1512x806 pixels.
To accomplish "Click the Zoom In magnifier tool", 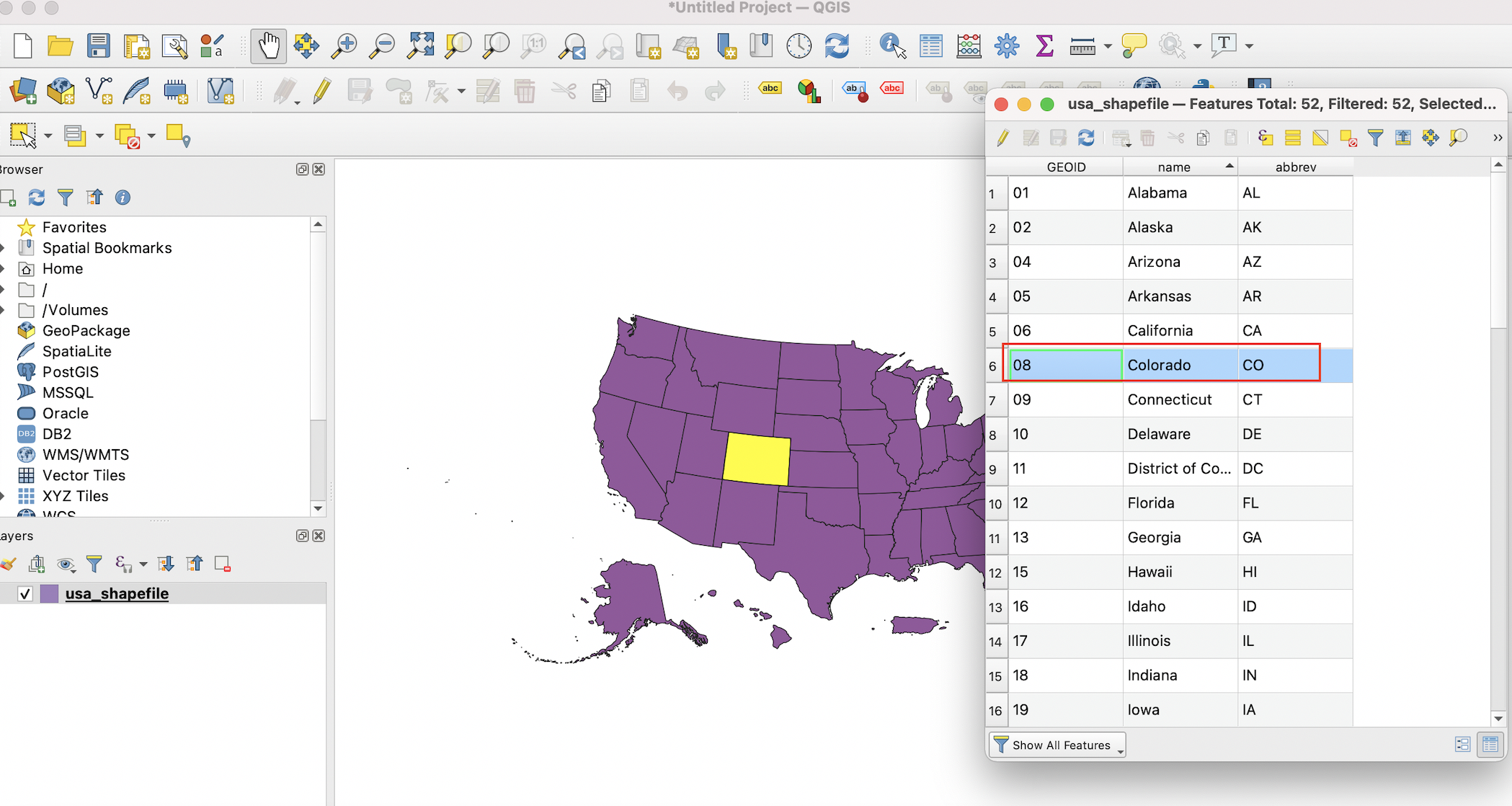I will 344,46.
